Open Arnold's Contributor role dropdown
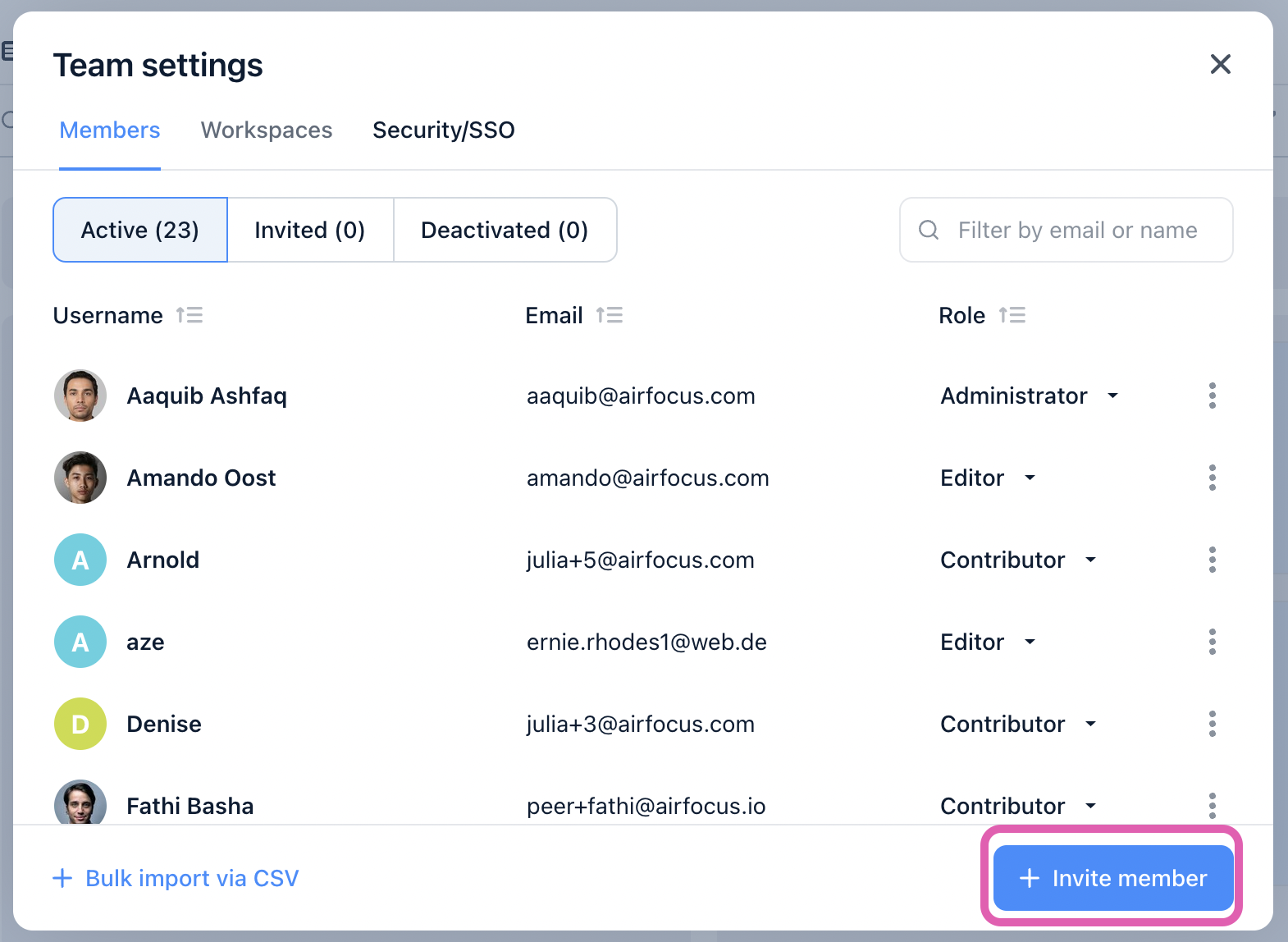Viewport: 1288px width, 942px height. (1019, 560)
